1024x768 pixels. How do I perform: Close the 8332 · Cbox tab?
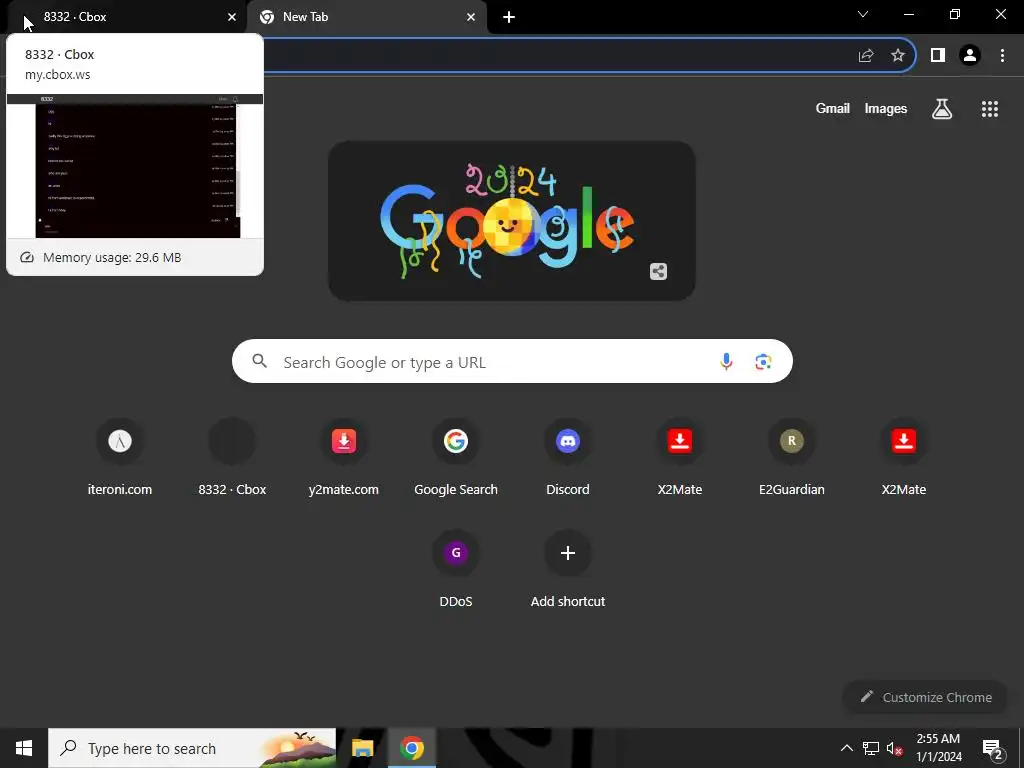point(232,17)
